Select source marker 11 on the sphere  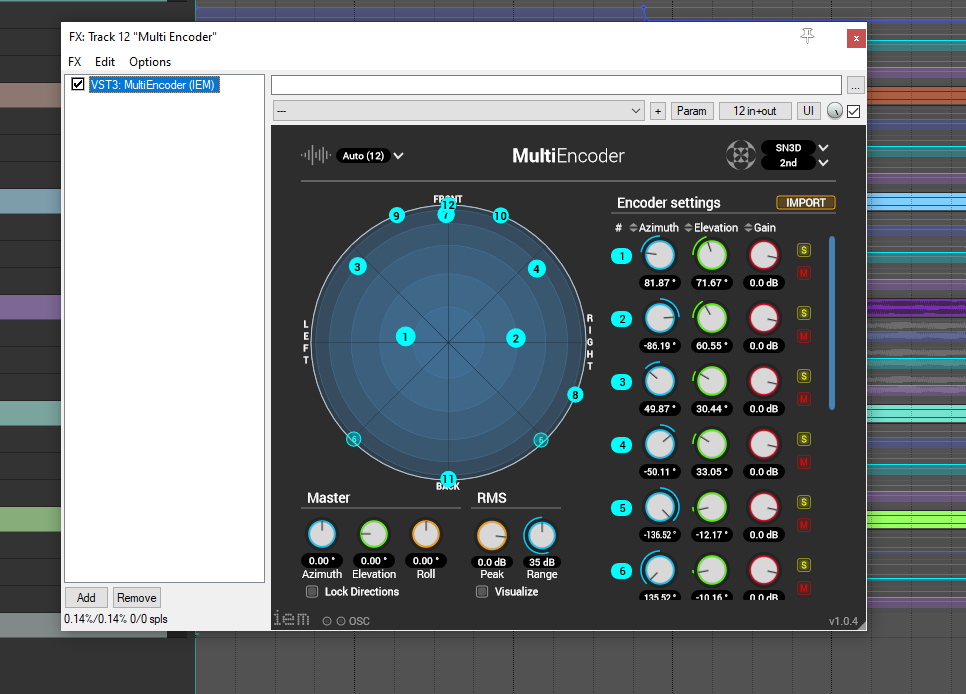(448, 478)
